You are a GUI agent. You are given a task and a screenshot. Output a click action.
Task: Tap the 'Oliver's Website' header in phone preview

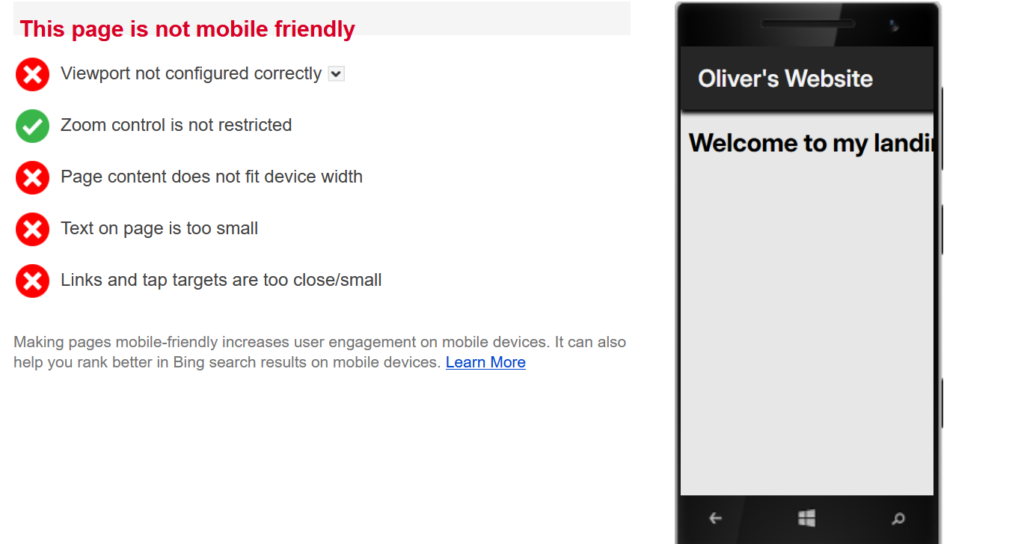[785, 79]
